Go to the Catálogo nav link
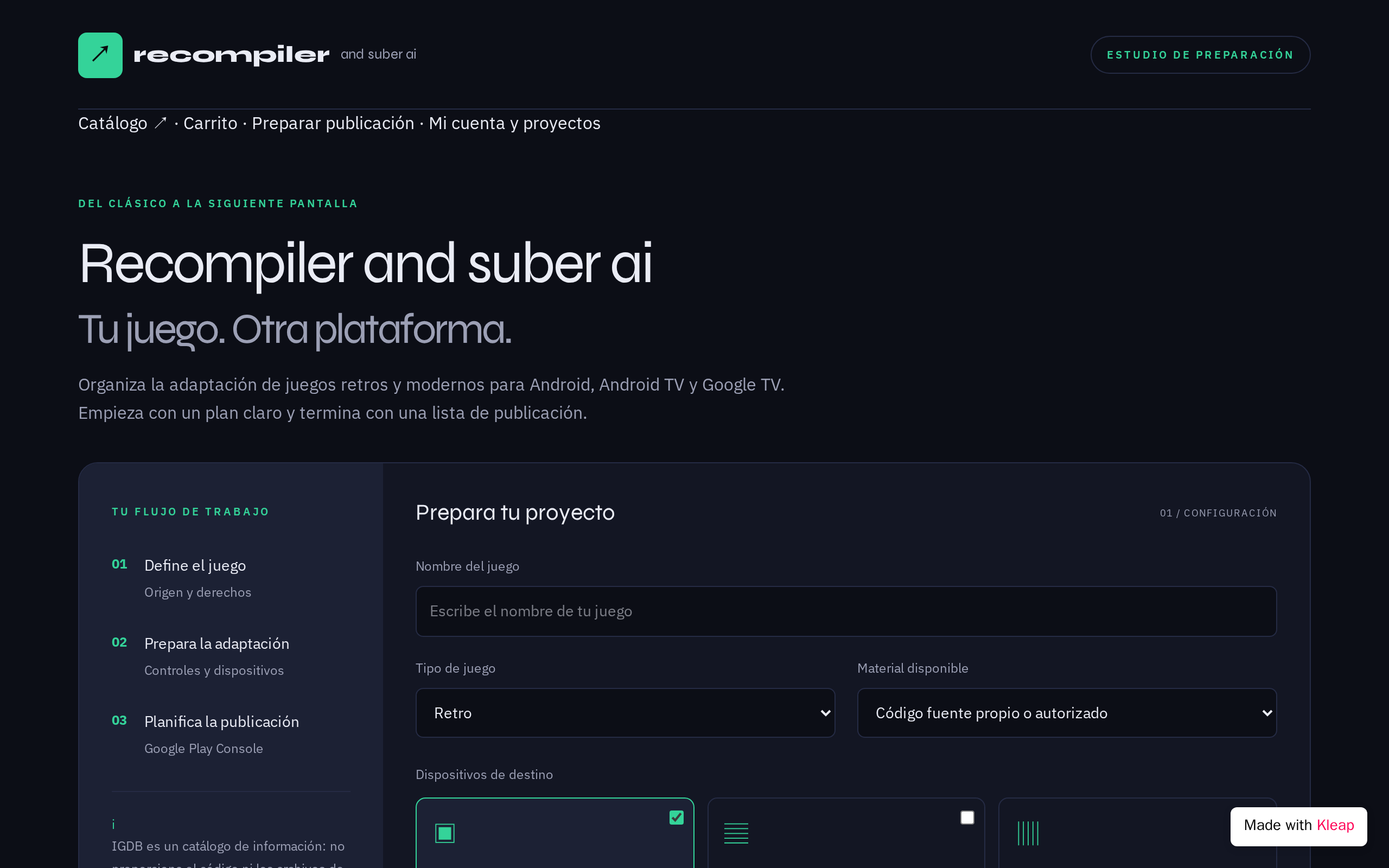This screenshot has width=1389, height=868. point(112,124)
